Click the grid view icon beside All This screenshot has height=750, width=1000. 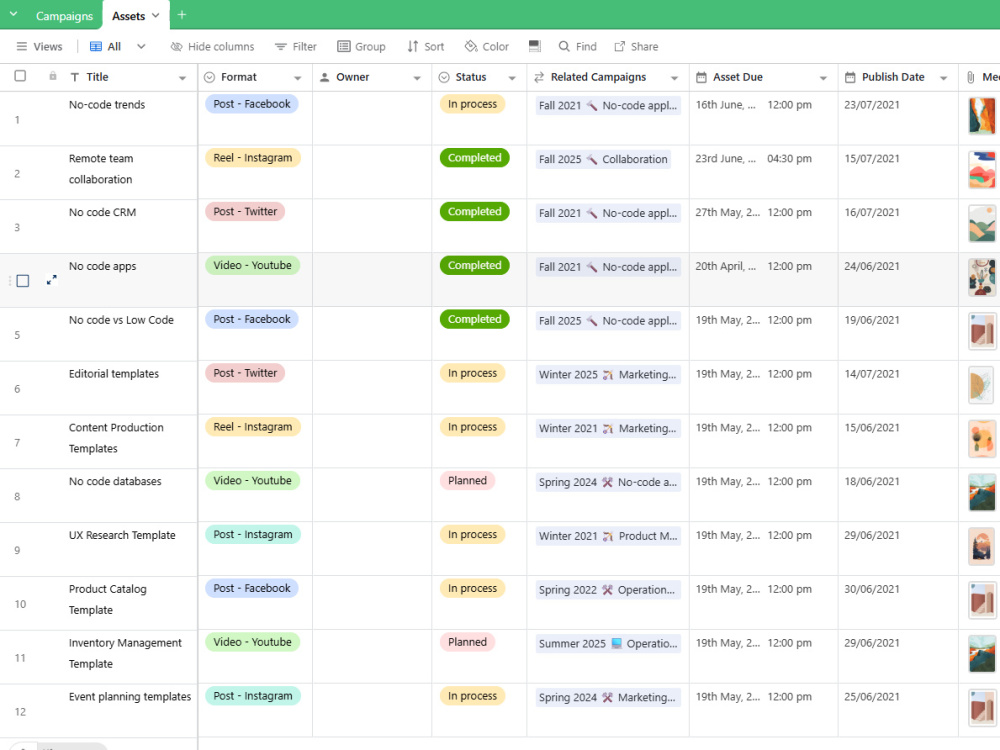(96, 47)
